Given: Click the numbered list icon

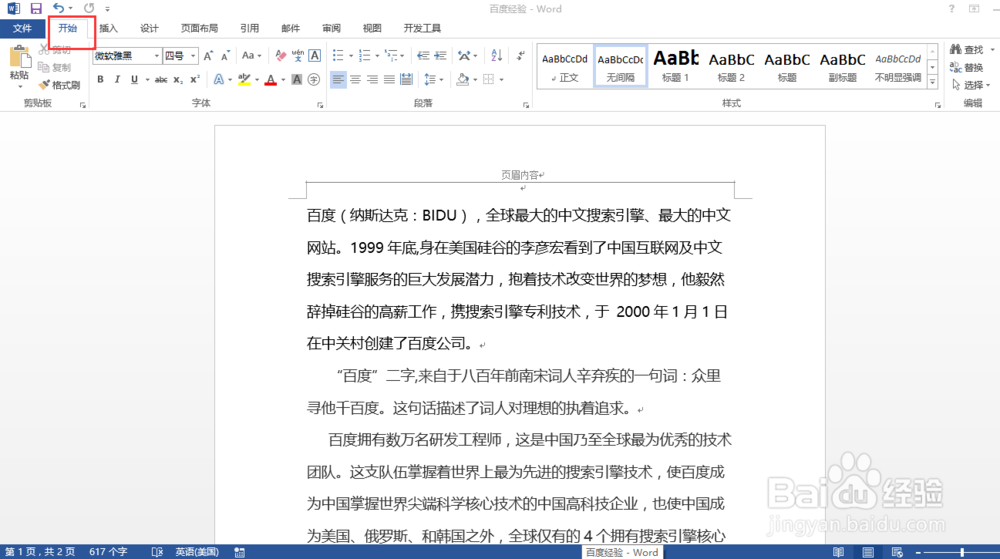Looking at the screenshot, I should [364, 56].
